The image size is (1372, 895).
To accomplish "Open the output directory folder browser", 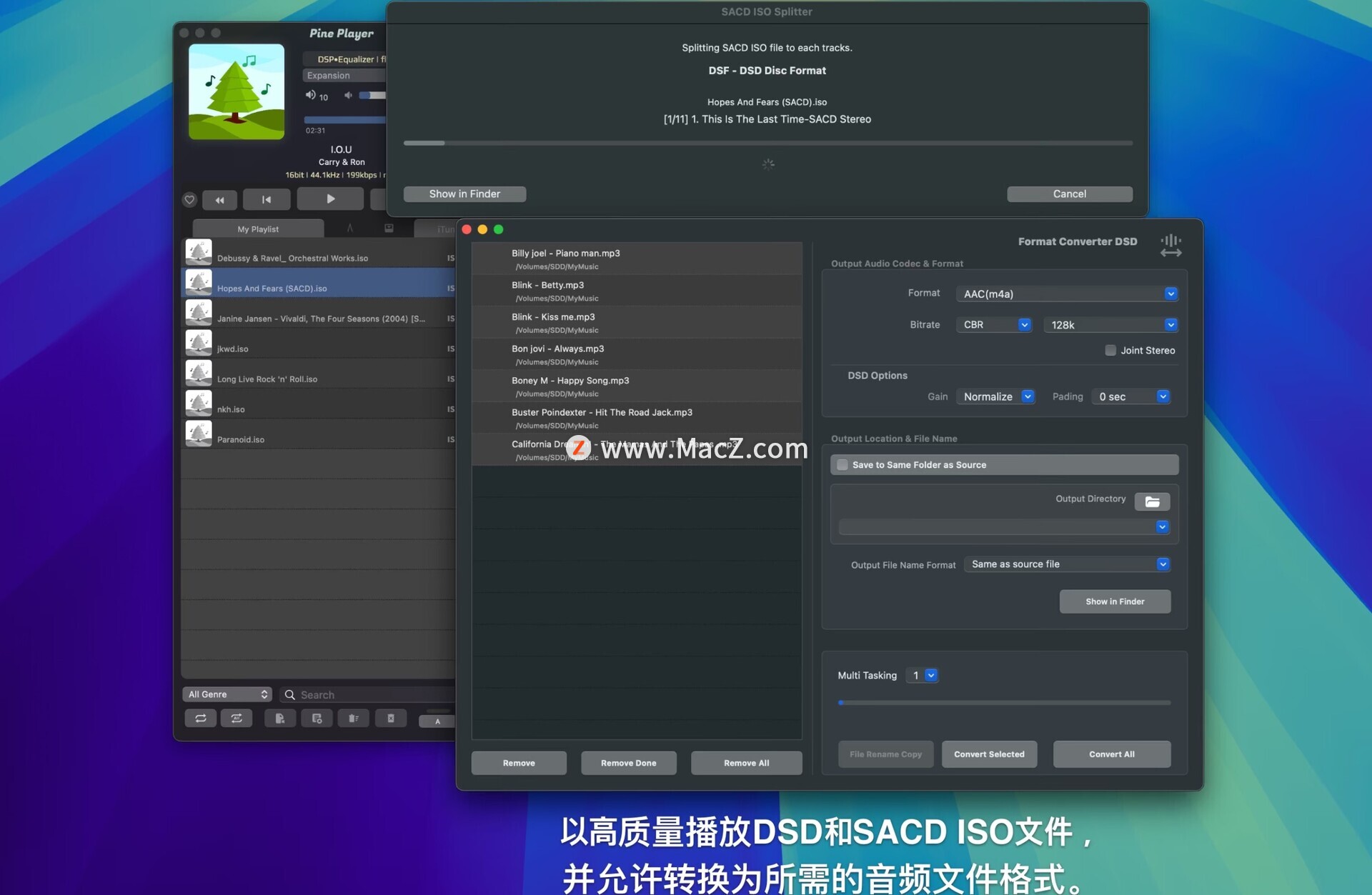I will click(x=1152, y=502).
